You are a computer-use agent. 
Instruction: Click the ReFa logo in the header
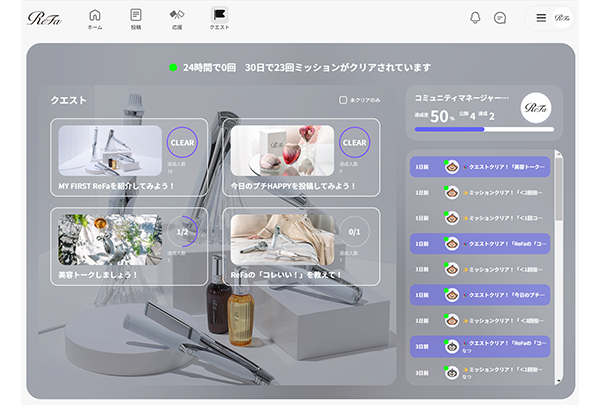pos(44,18)
